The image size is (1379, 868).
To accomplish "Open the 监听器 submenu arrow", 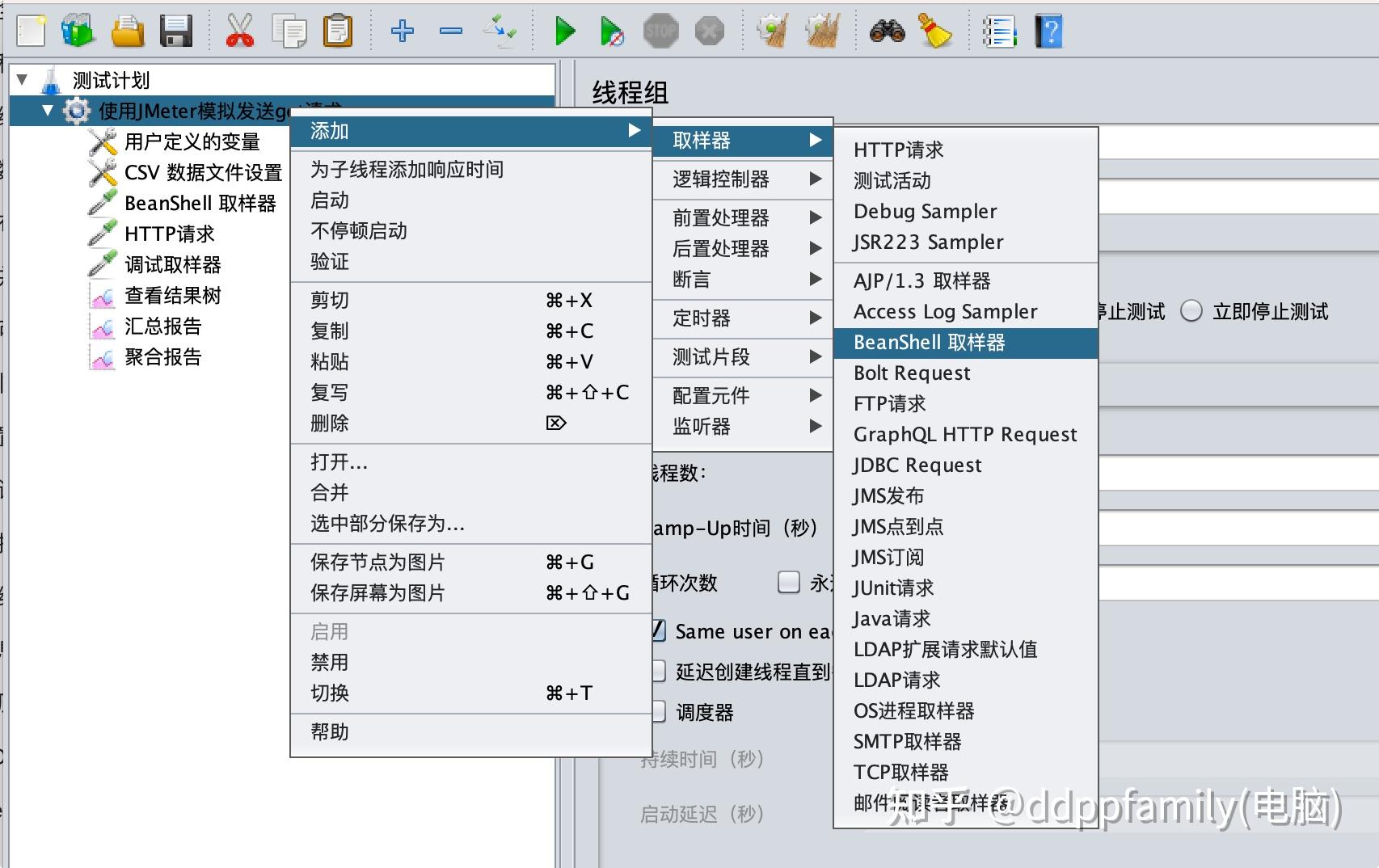I will tap(815, 428).
